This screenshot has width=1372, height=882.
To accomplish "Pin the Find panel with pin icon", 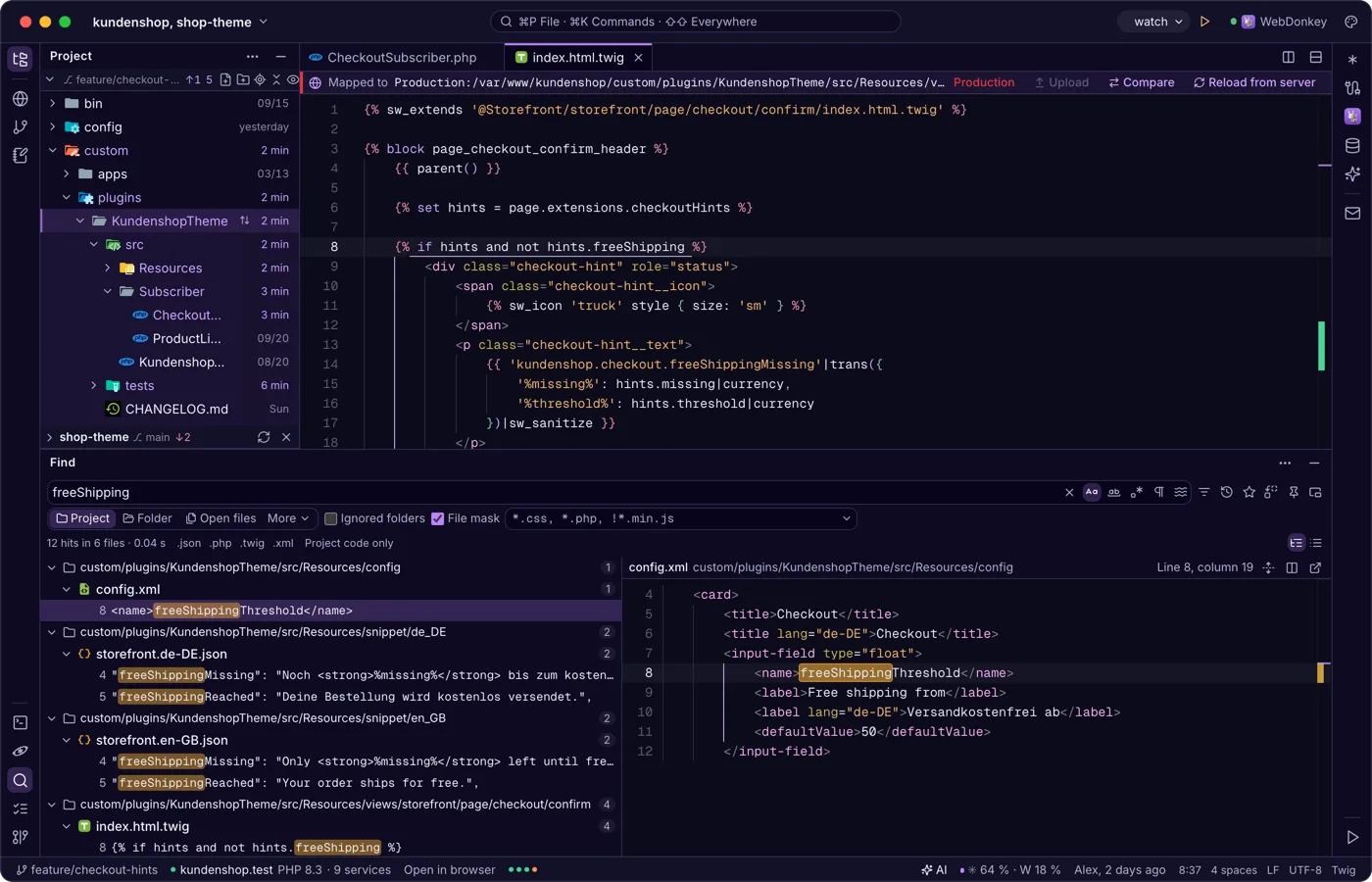I will tap(1294, 492).
